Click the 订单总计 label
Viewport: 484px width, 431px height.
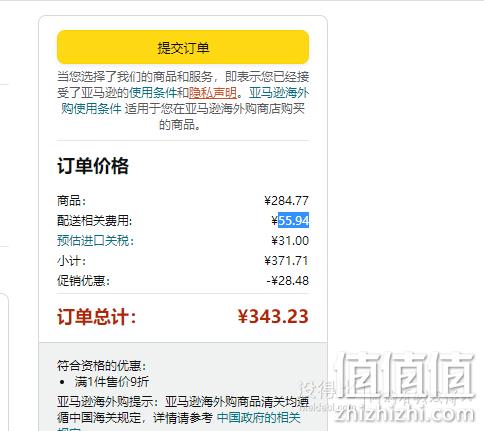click(x=97, y=316)
